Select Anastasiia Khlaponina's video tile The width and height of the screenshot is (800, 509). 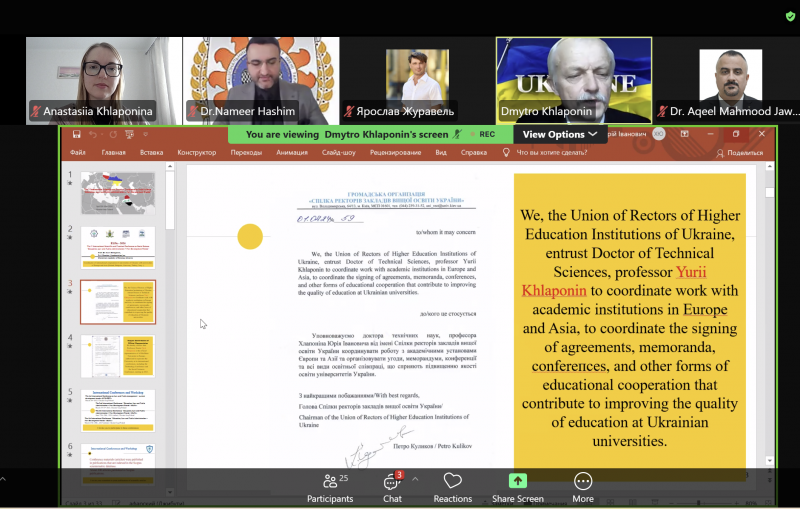click(104, 80)
